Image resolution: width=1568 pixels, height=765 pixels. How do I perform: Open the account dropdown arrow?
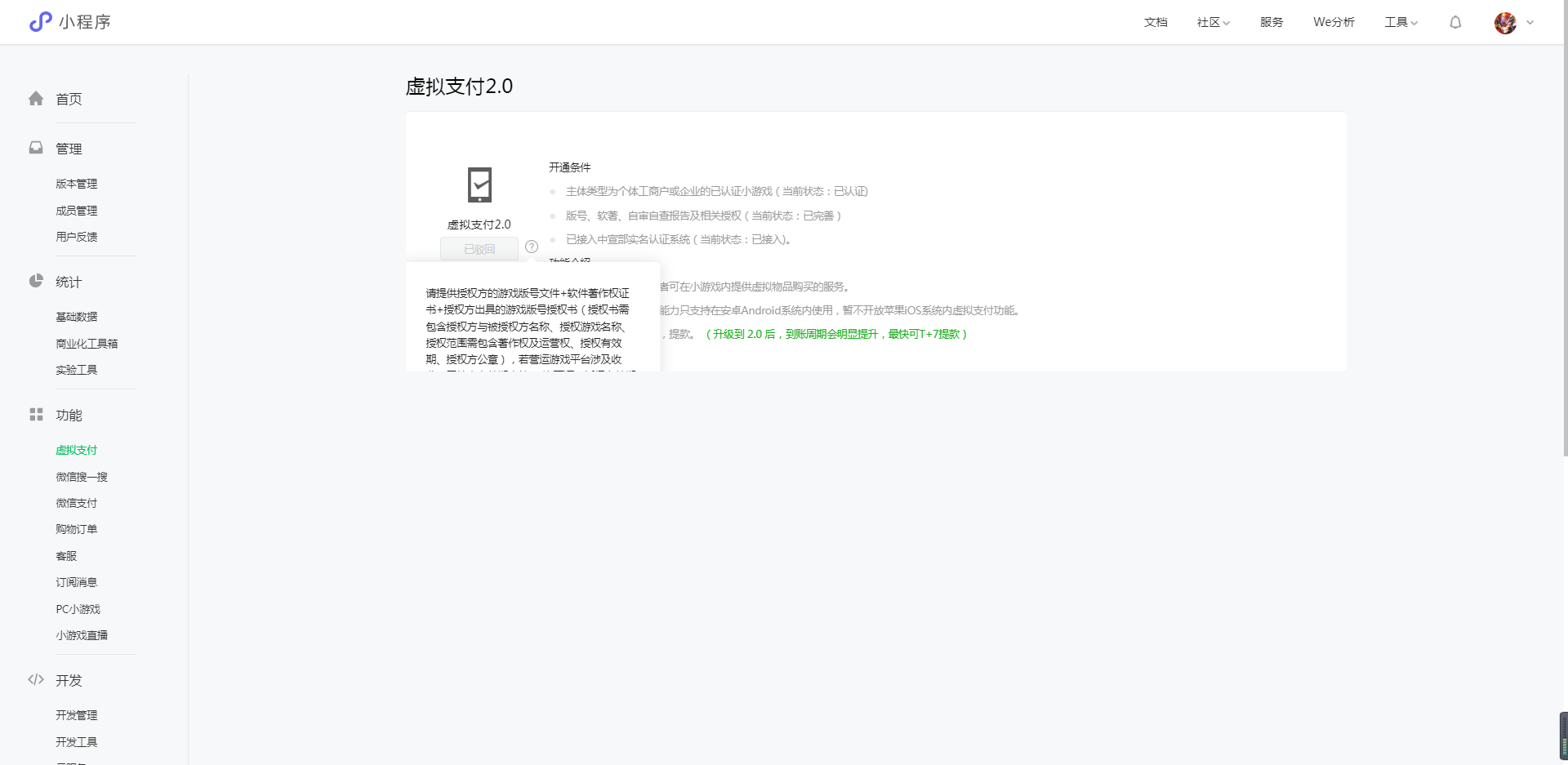pos(1530,23)
